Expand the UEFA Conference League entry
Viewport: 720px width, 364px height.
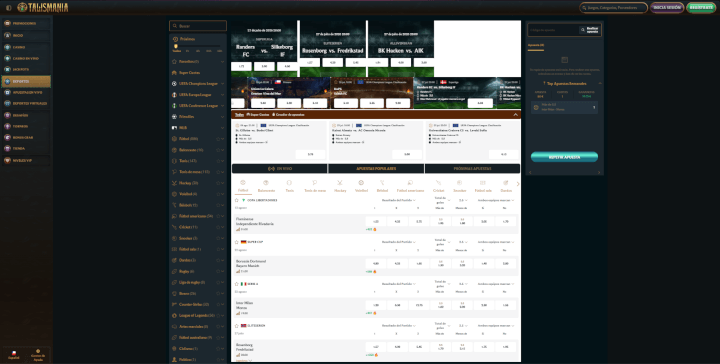click(x=223, y=106)
